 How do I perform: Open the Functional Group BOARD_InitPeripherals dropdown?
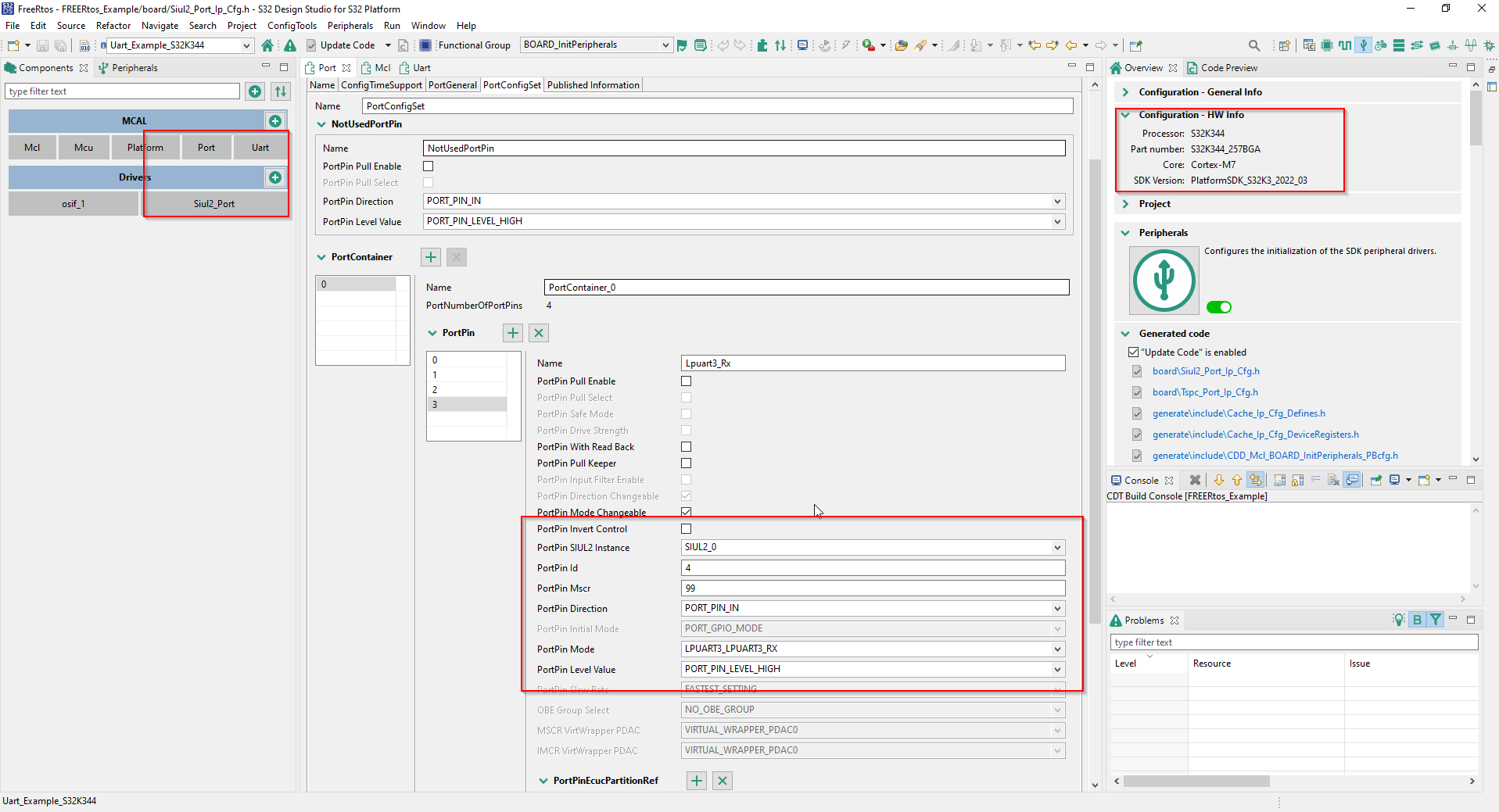(596, 45)
